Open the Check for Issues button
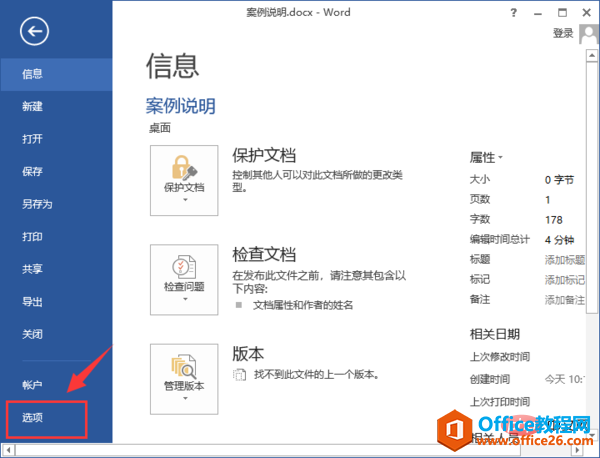600x458 pixels. [184, 280]
